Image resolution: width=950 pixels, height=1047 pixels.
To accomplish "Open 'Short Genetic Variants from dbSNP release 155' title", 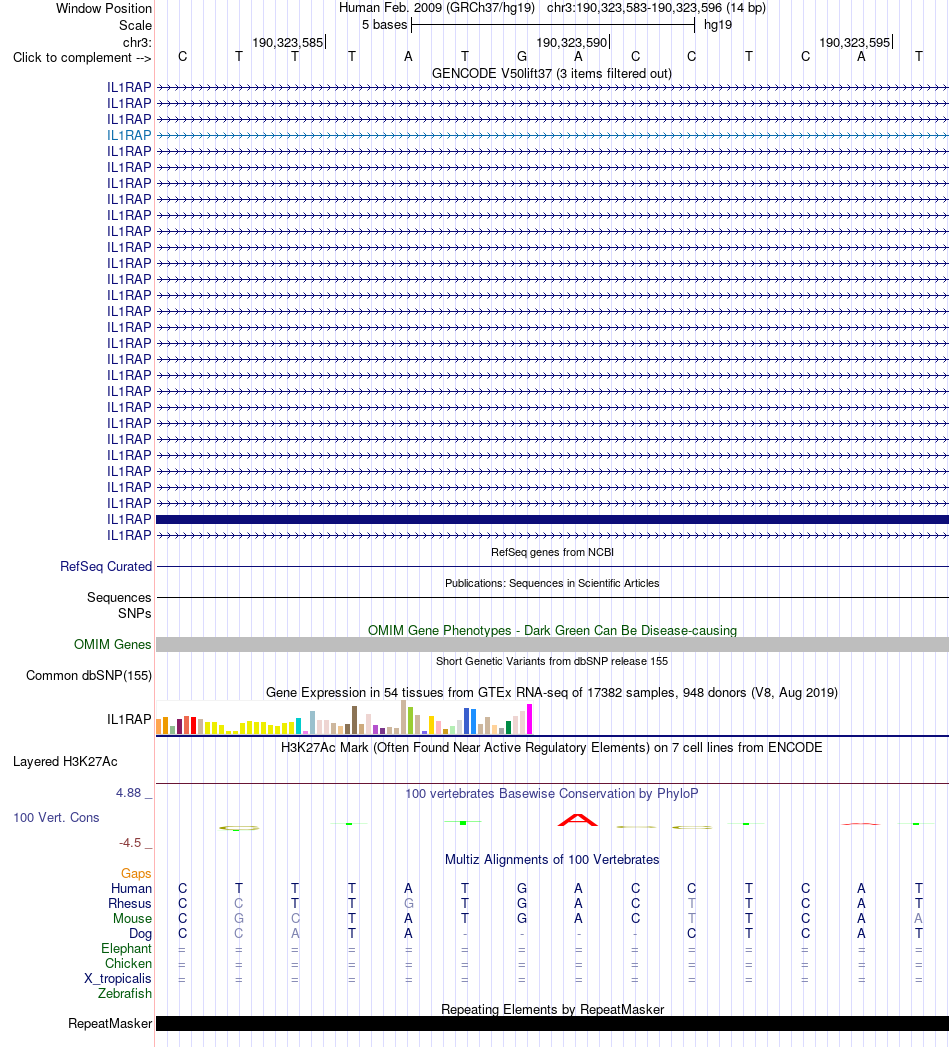I will pos(552,662).
